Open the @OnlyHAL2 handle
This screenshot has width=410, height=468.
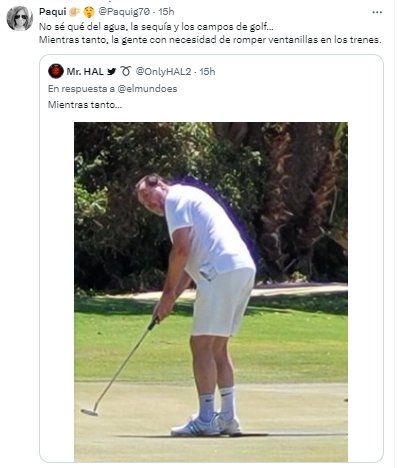pos(163,71)
